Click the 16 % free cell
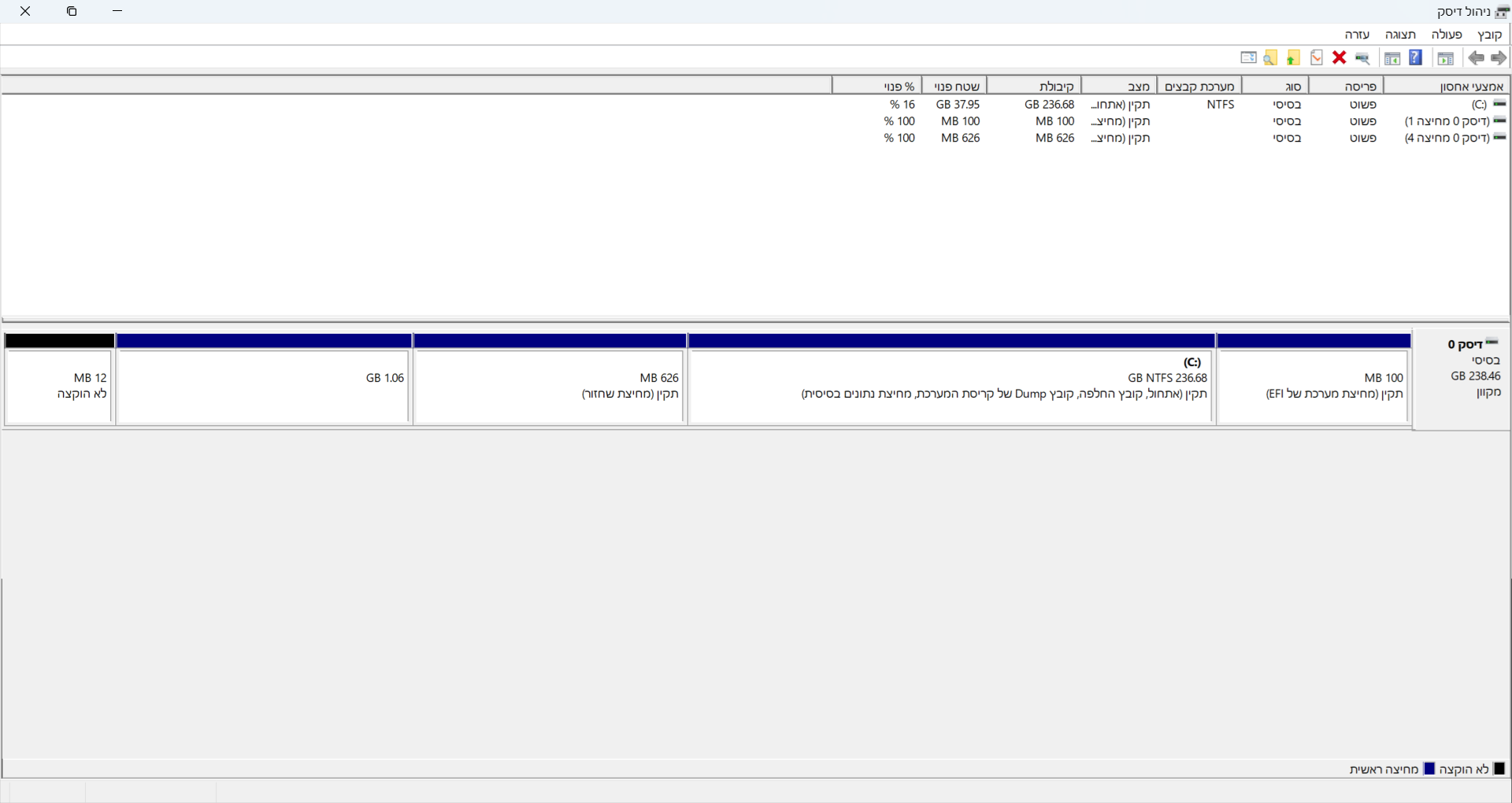The image size is (1512, 803). [x=902, y=104]
